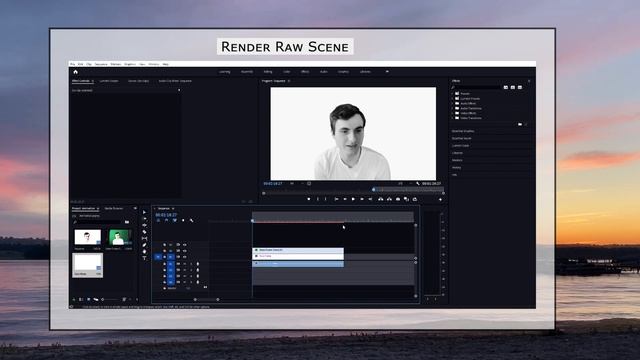Open timeline display settings wrench
Screen dimensions: 640x360
191,220
